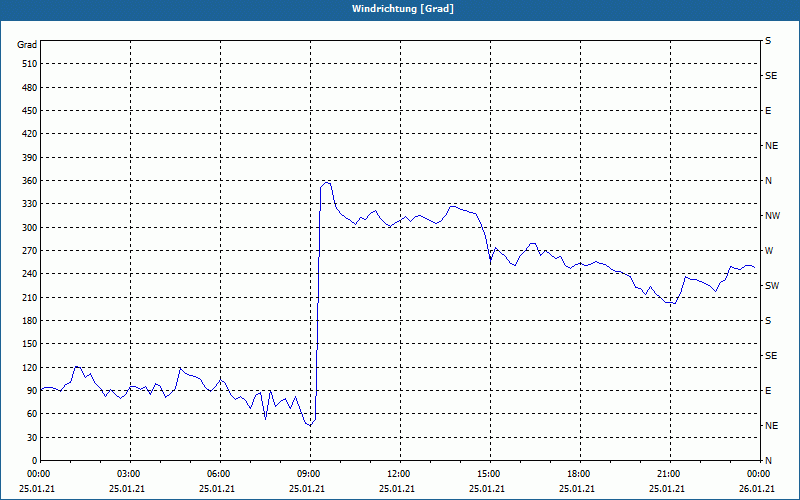The image size is (800, 500).
Task: Select the 90 value on the degree axis
Action: pyautogui.click(x=32, y=391)
